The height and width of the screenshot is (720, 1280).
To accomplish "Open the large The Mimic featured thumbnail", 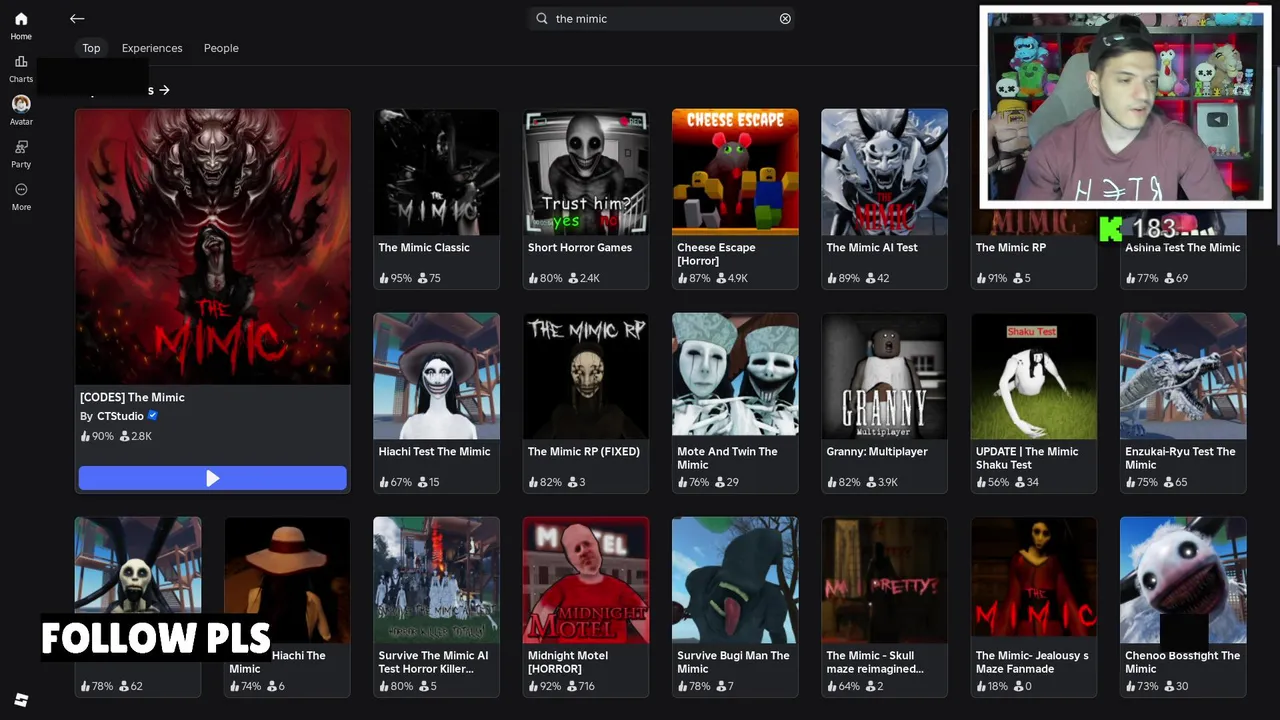I will [213, 246].
